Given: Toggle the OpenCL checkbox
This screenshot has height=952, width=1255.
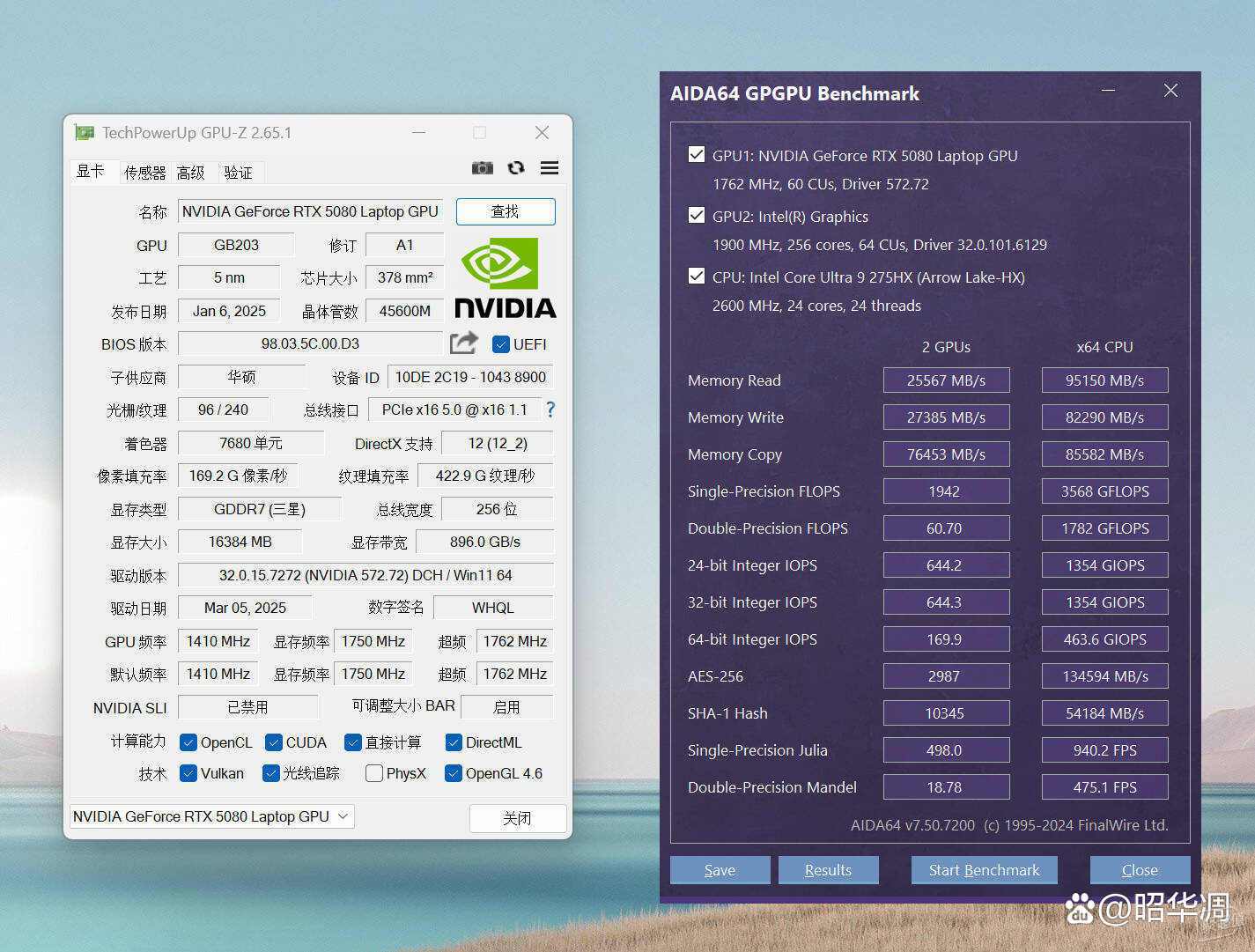Looking at the screenshot, I should coord(188,742).
